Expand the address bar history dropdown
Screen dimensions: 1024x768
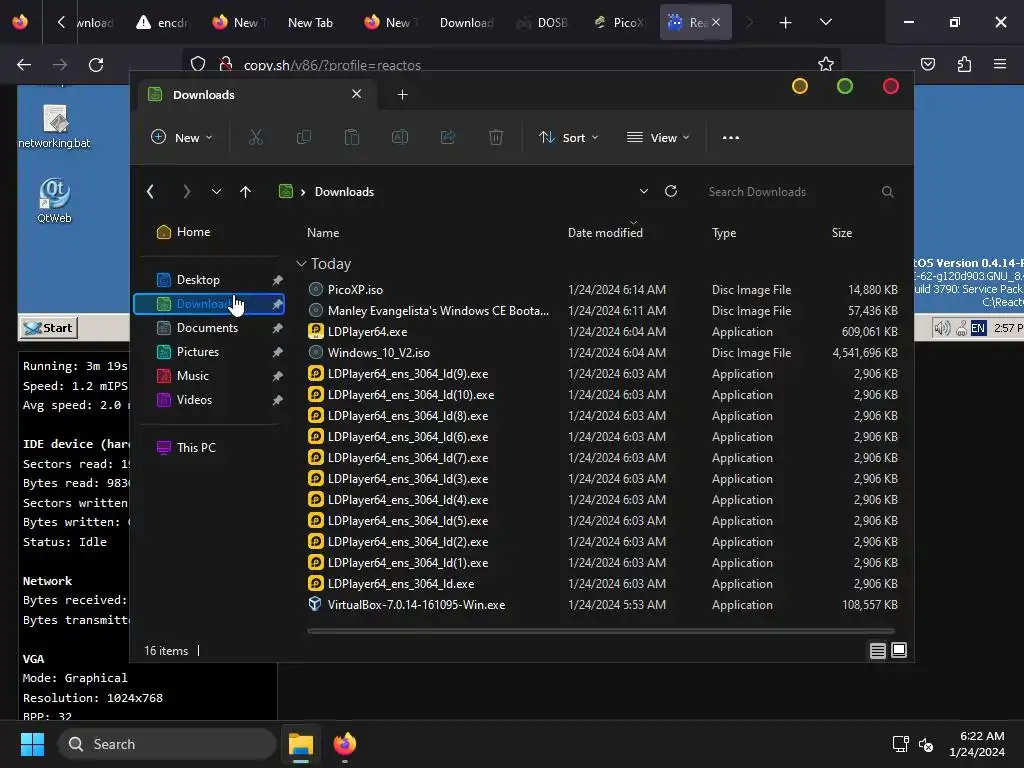pyautogui.click(x=644, y=191)
